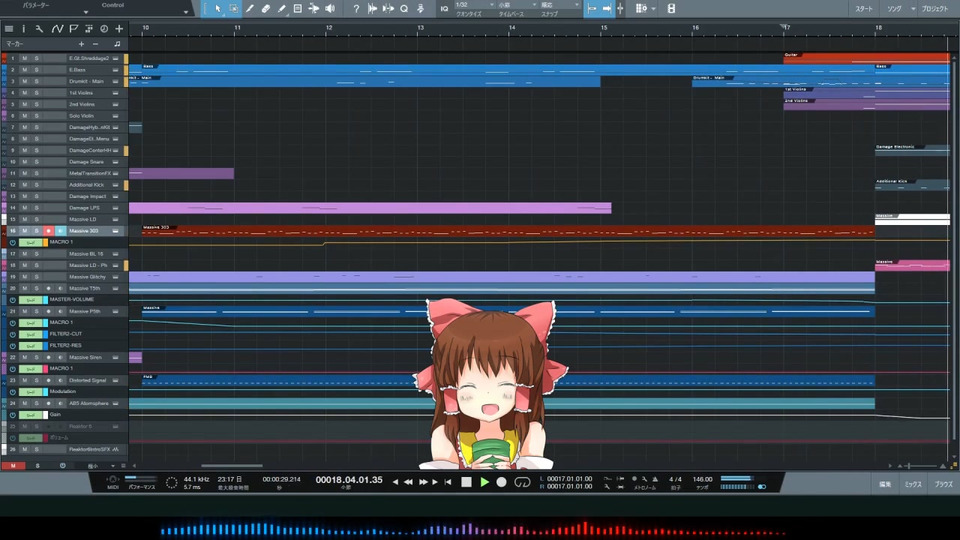960x540 pixels.
Task: Remove marker with minus button
Action: pos(96,44)
